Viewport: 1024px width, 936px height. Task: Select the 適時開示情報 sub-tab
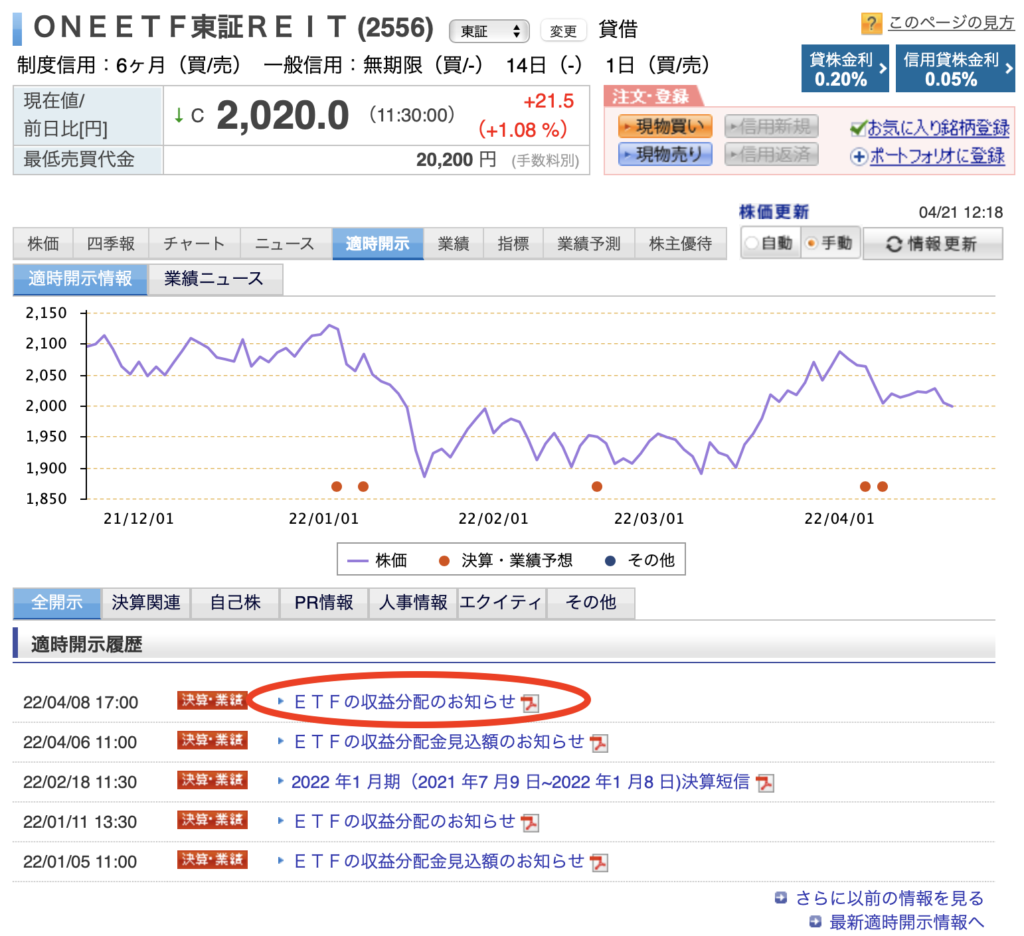coord(80,279)
